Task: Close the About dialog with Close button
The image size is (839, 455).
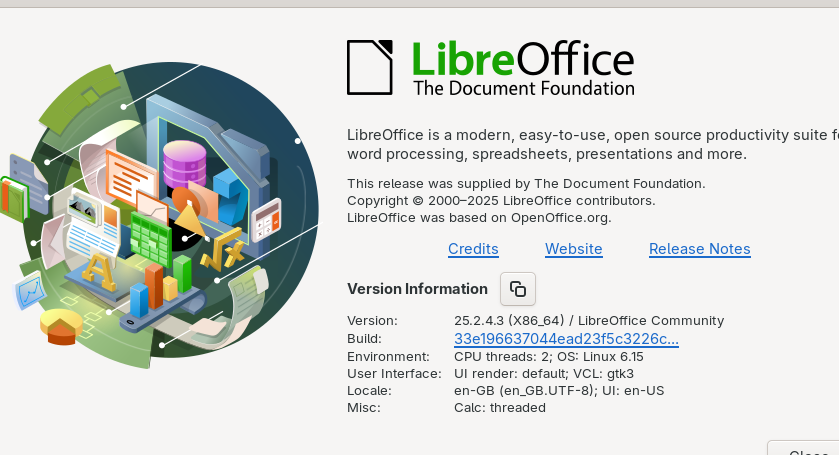Action: pyautogui.click(x=803, y=449)
